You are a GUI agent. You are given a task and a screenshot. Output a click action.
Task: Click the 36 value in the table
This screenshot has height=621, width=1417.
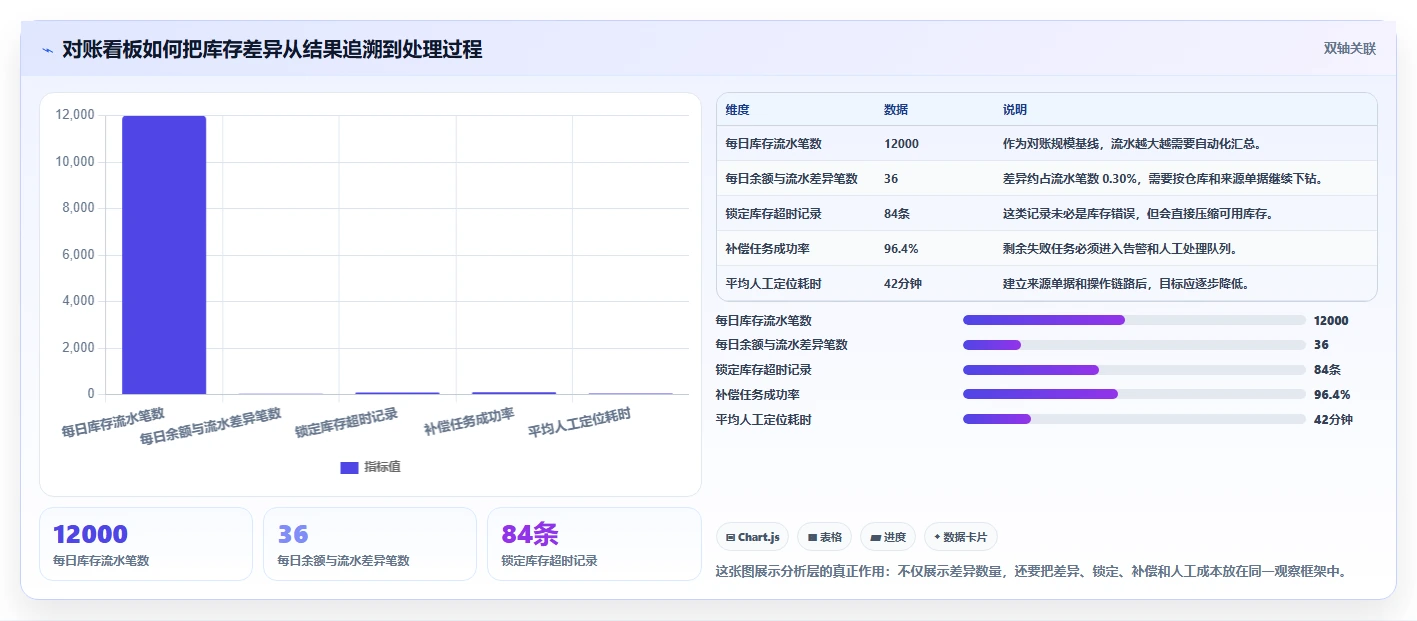891,178
